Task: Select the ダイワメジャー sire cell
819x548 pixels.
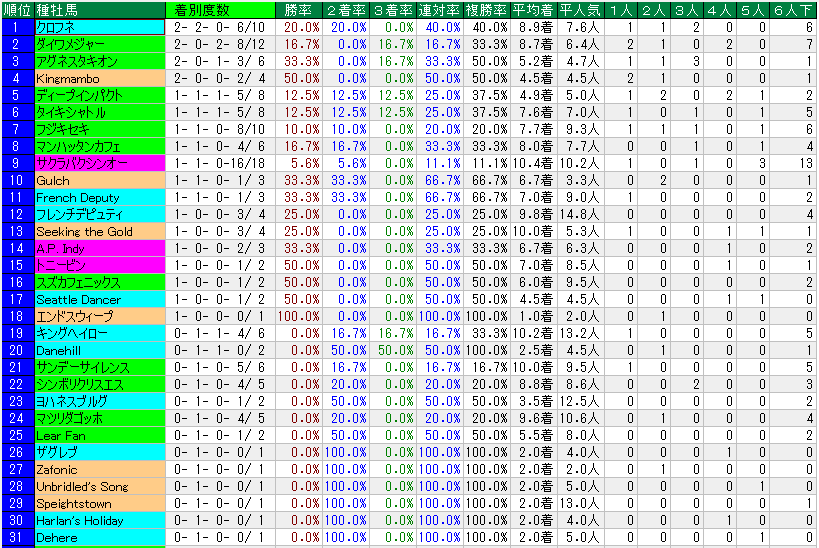Action: (100, 44)
